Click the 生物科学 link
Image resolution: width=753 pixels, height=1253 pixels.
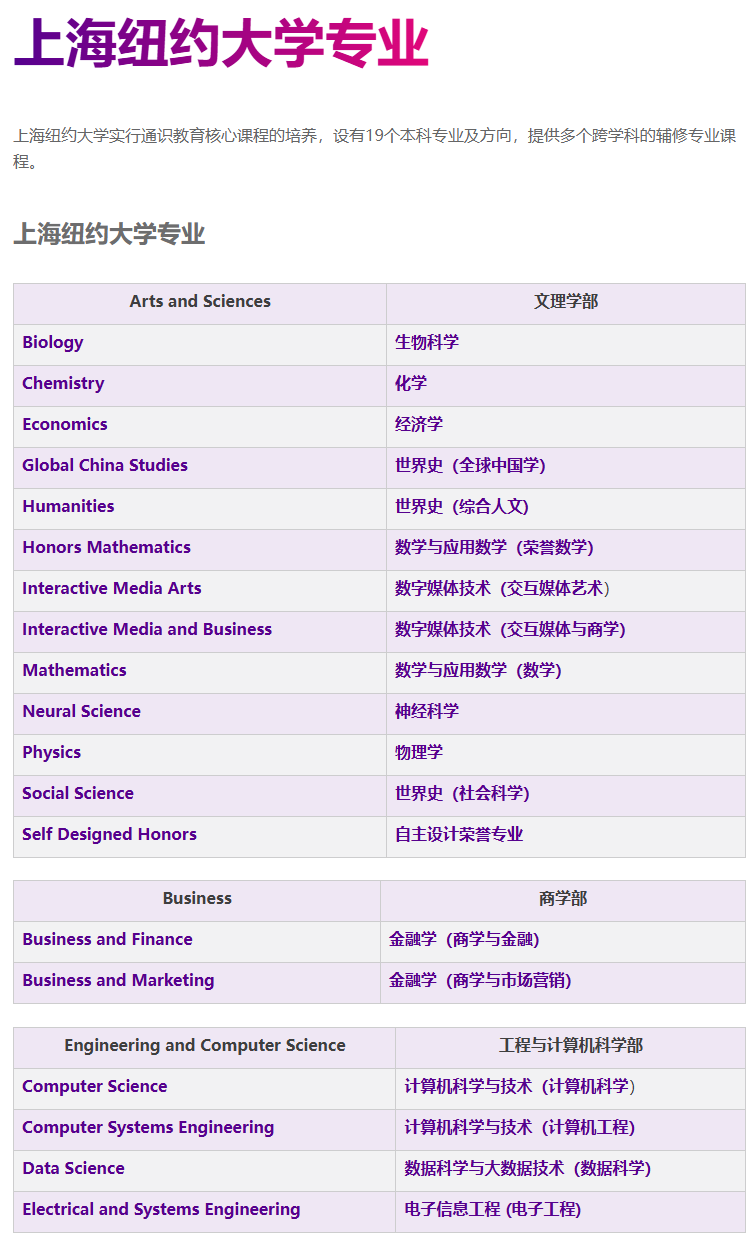tap(427, 342)
